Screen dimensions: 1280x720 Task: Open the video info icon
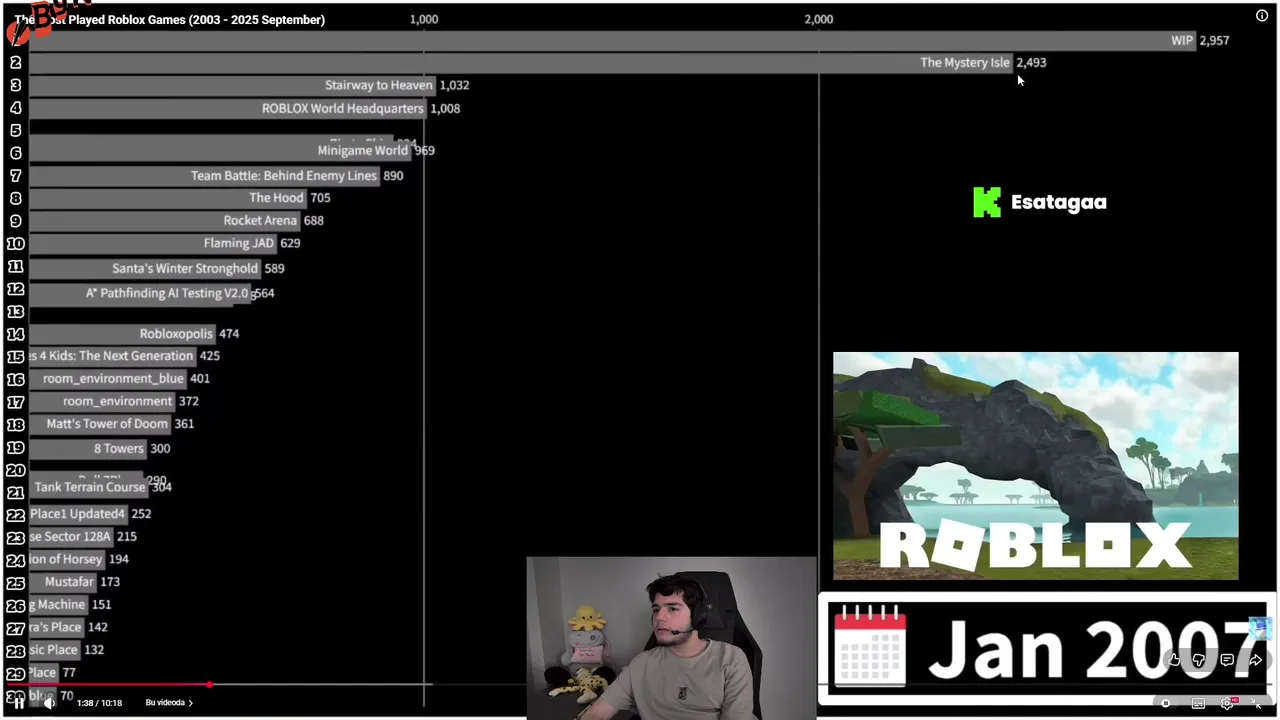coord(1262,15)
